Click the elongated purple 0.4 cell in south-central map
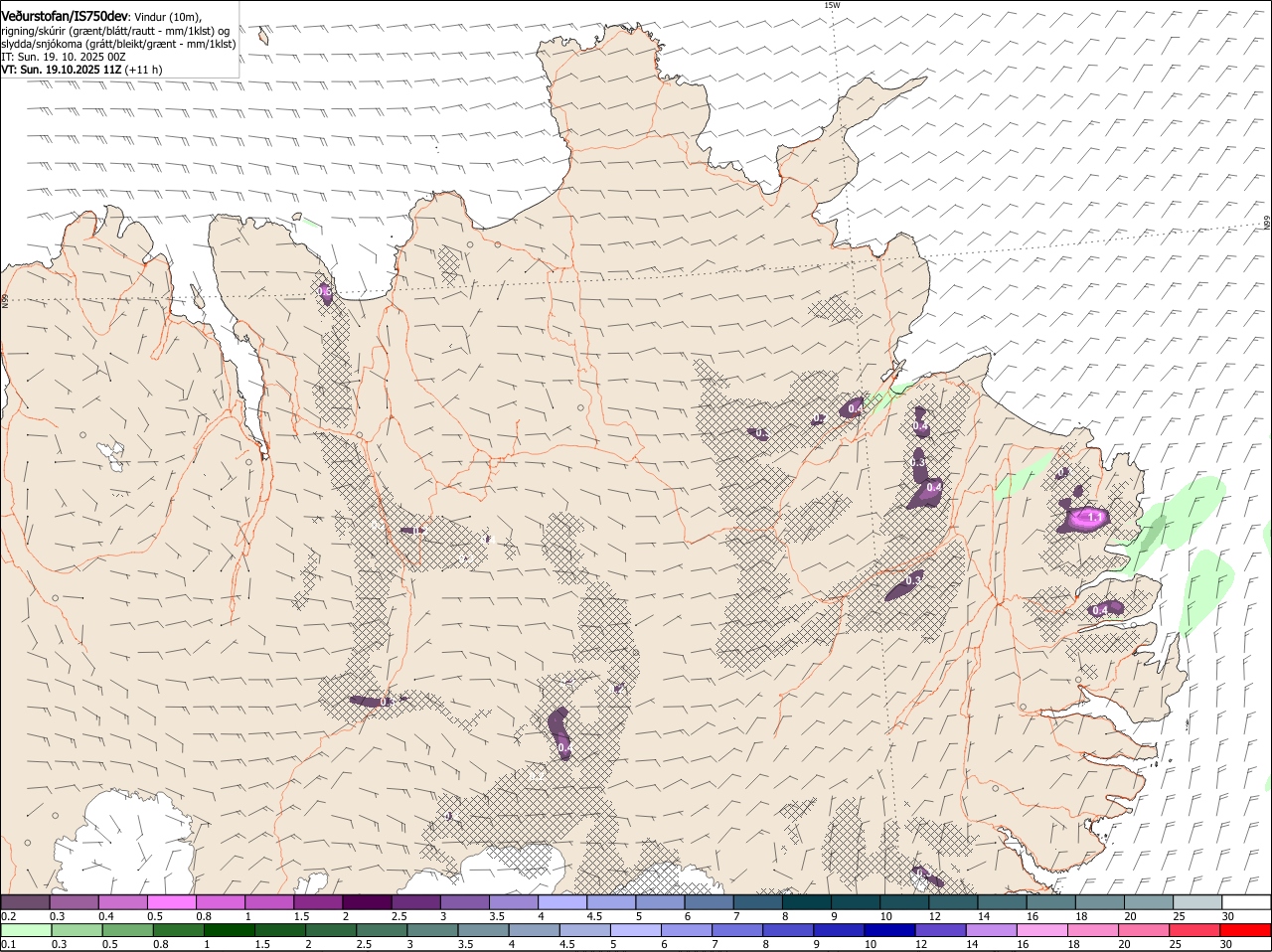The height and width of the screenshot is (952, 1272). (x=560, y=733)
